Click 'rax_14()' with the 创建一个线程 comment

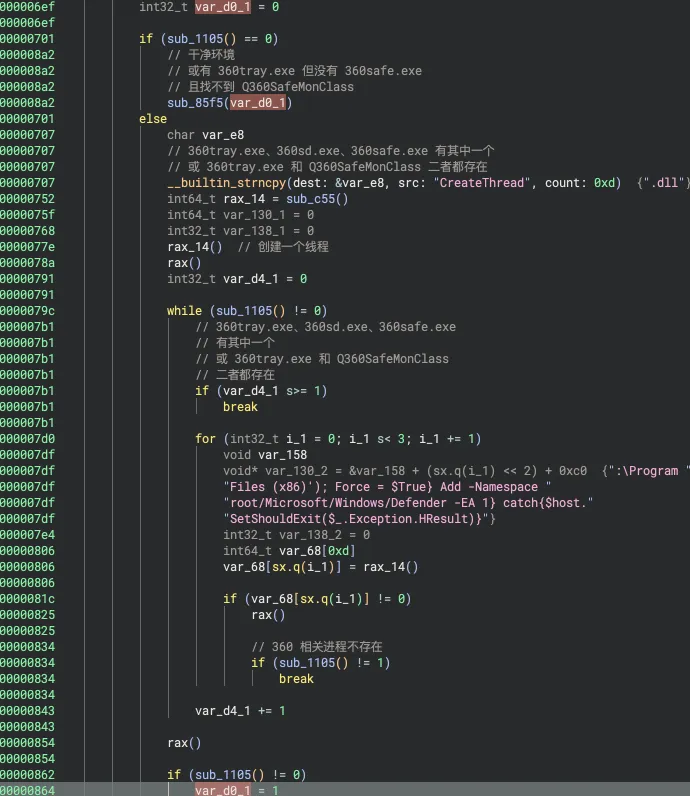click(x=195, y=247)
